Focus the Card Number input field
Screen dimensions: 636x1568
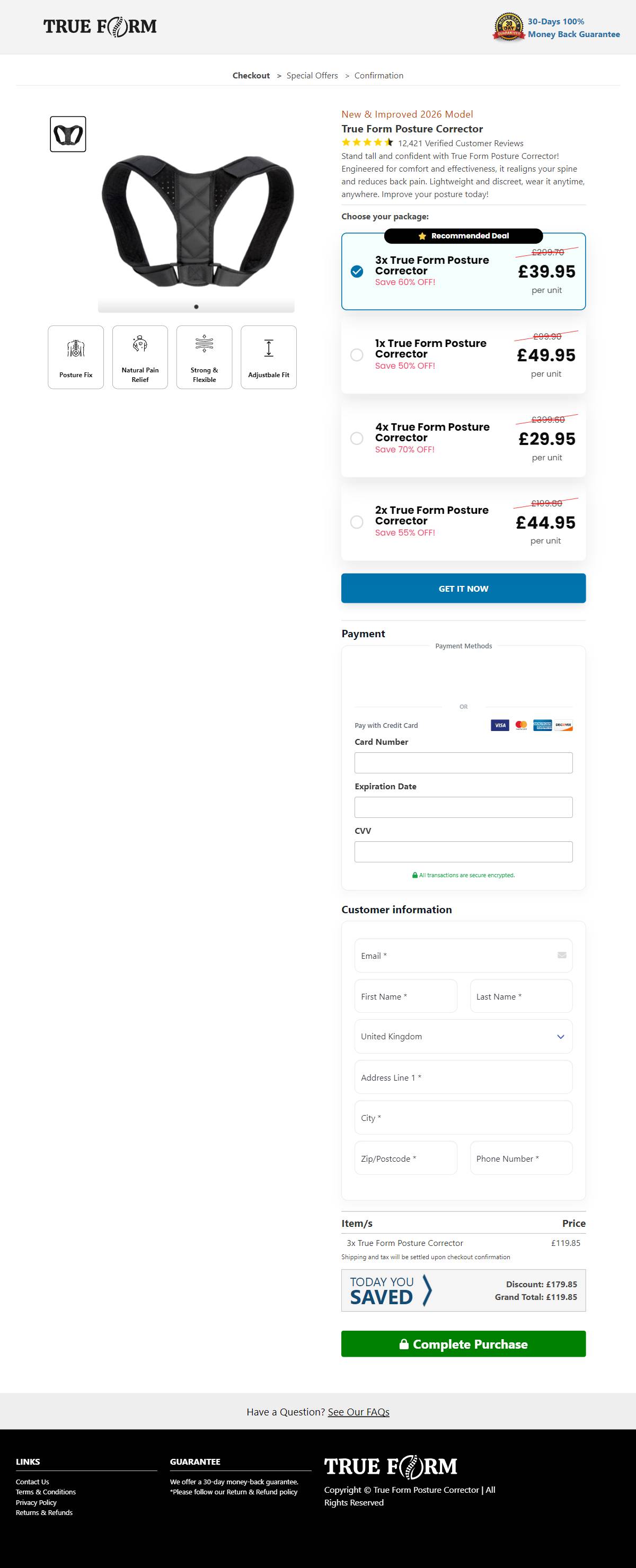click(x=463, y=763)
